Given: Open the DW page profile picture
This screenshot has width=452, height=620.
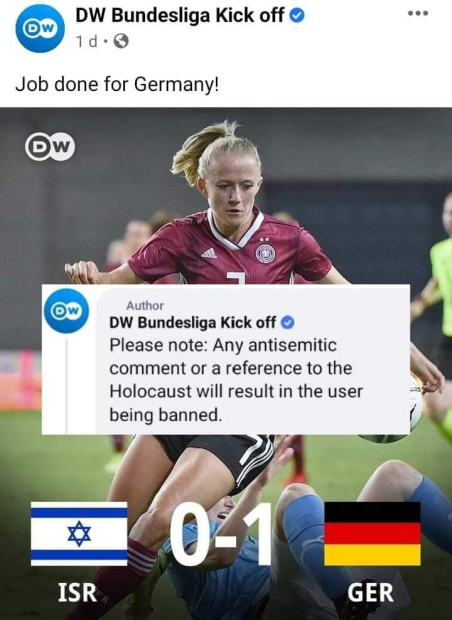Looking at the screenshot, I should click(40, 28).
